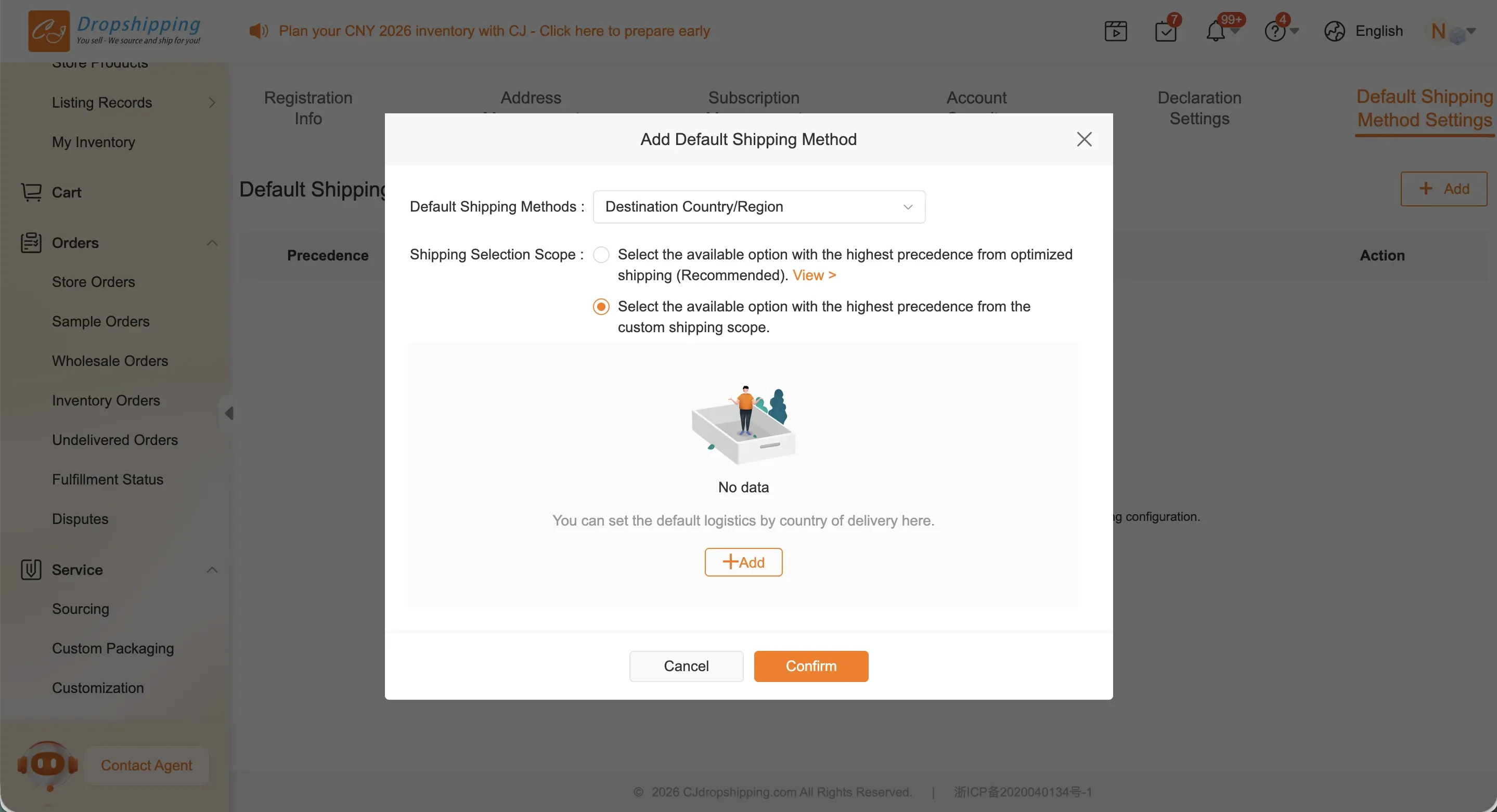Screen dimensions: 1497x812
Task: Close the Add Default Shipping Method dialog
Action: [1084, 139]
